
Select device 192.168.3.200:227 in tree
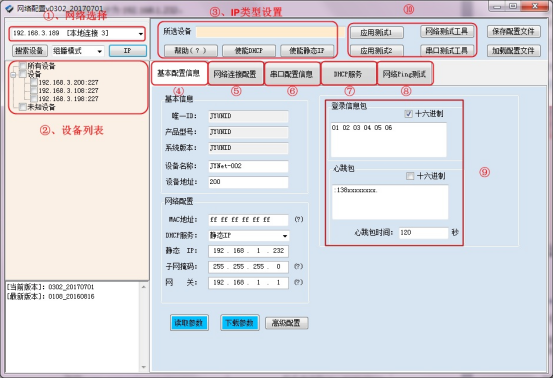coord(68,82)
